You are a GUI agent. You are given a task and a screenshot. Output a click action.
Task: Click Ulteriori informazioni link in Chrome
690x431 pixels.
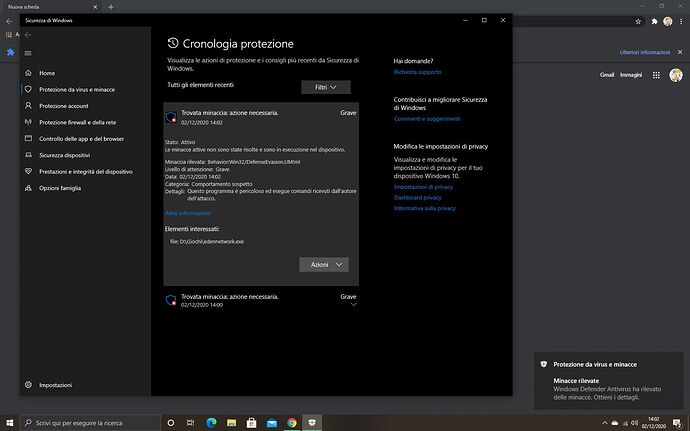[645, 52]
